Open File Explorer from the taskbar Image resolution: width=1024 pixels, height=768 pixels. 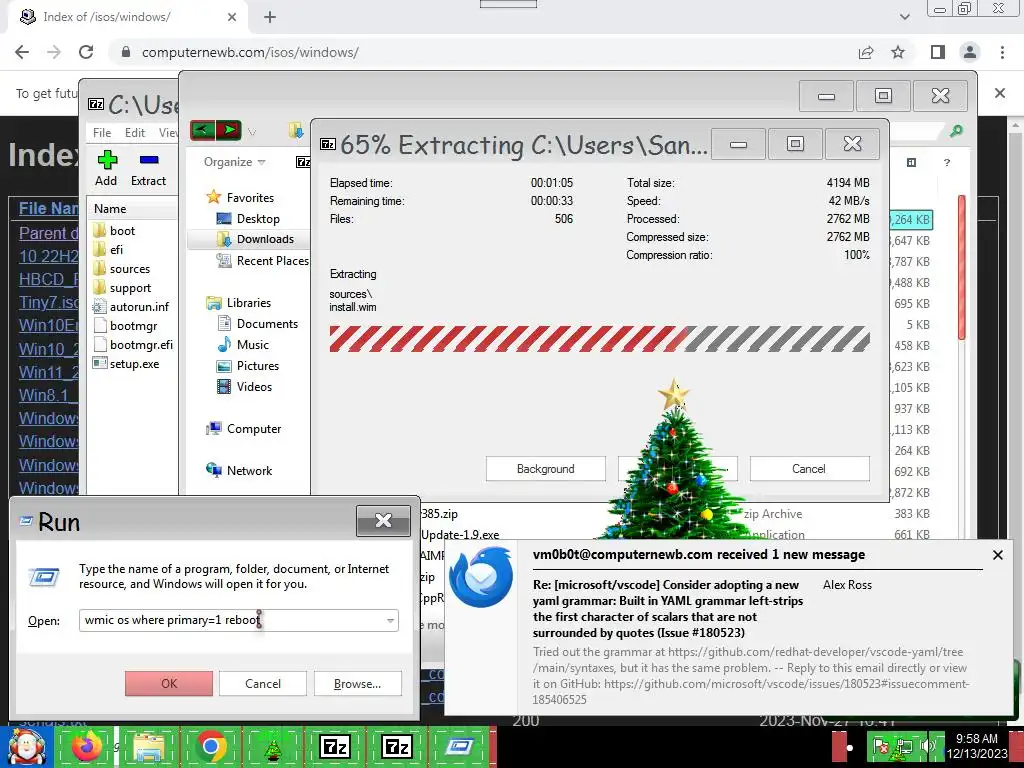(149, 747)
